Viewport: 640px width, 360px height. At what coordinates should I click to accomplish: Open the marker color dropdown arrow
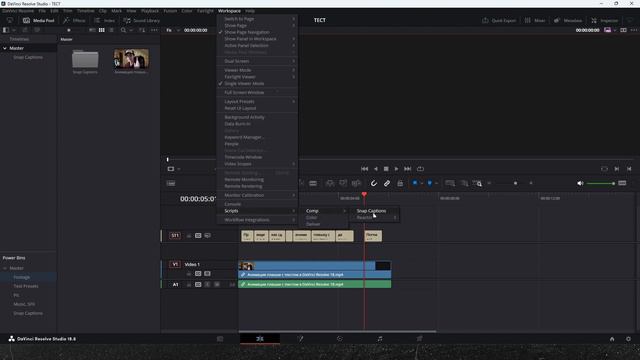[x=436, y=184]
